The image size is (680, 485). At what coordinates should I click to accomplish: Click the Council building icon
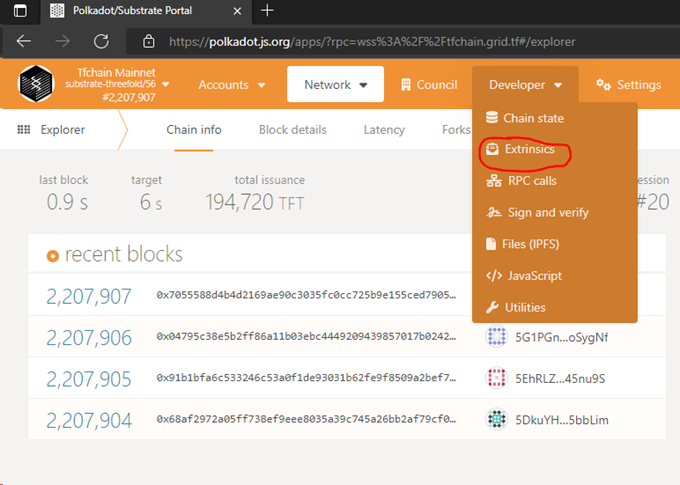(x=405, y=85)
